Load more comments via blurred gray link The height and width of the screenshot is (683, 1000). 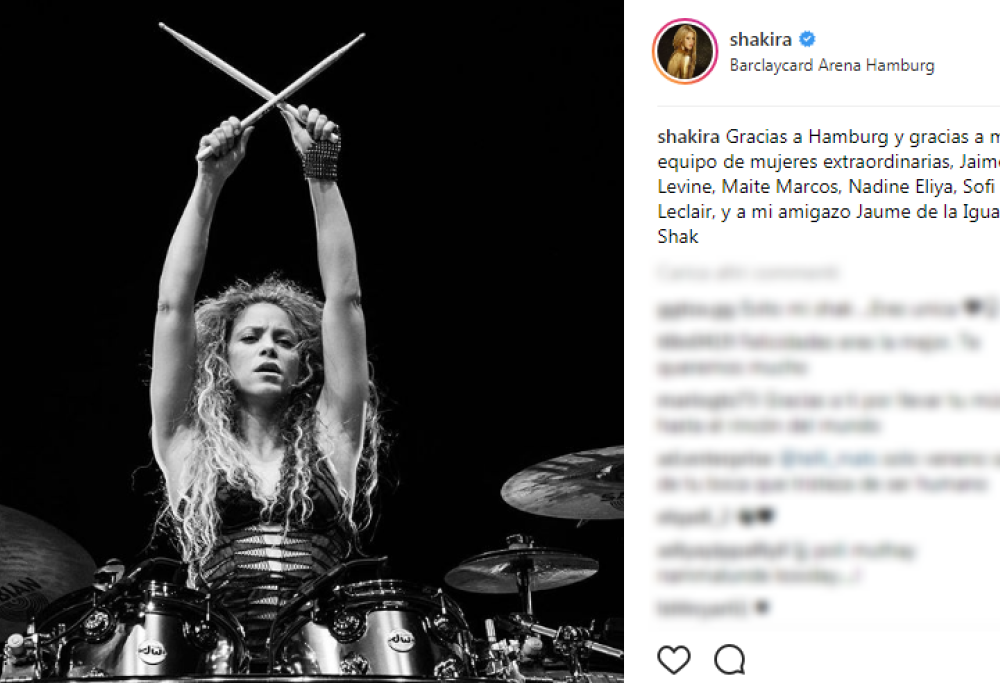point(747,272)
